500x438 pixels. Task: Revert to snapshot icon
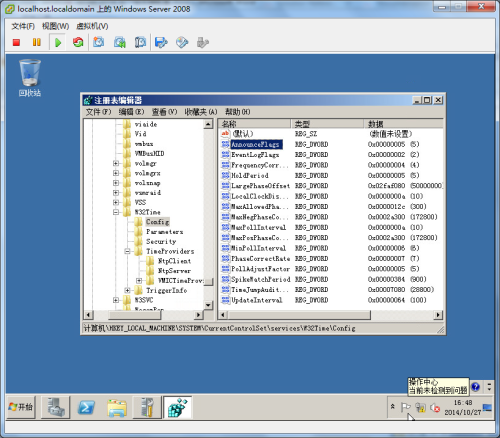click(120, 42)
